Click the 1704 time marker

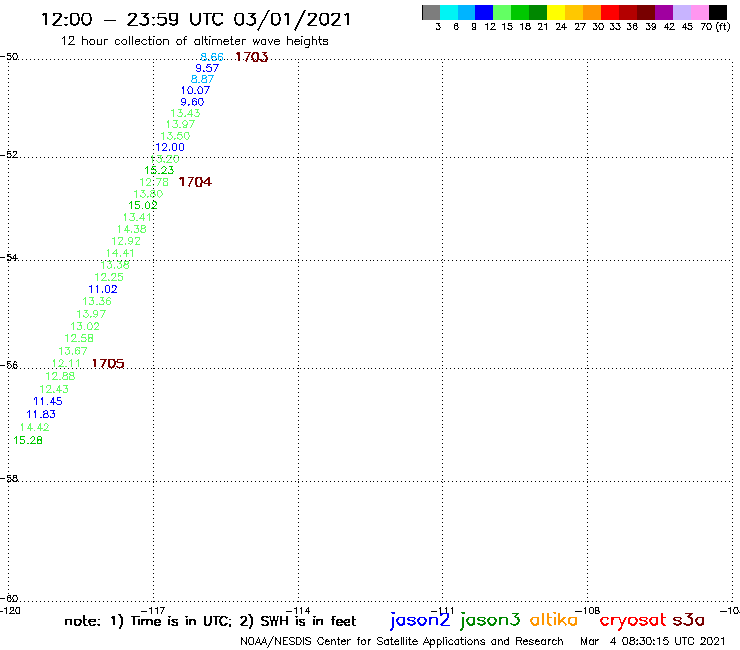(x=195, y=182)
